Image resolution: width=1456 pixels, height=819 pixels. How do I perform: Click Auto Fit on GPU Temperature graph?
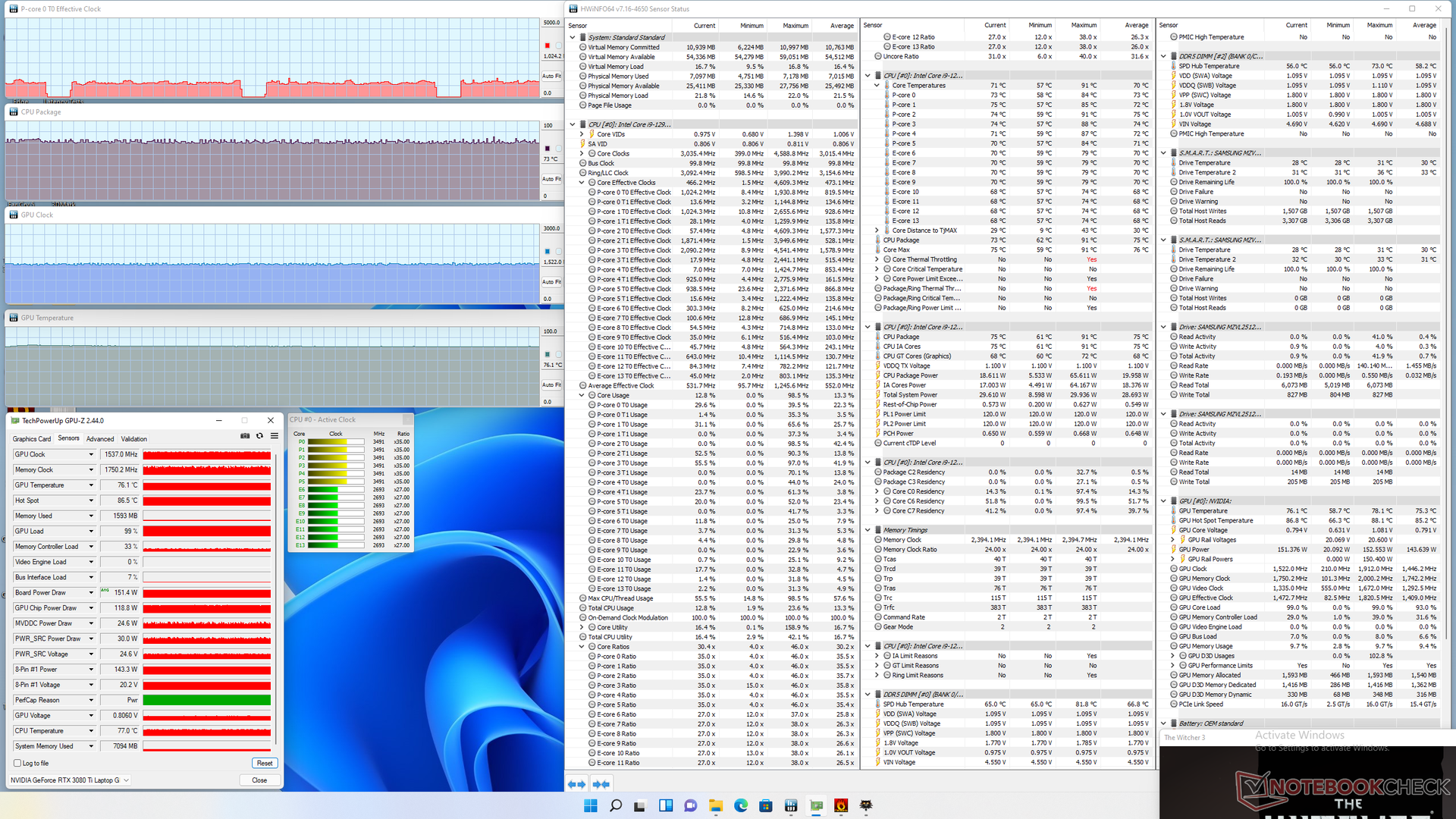tap(551, 385)
